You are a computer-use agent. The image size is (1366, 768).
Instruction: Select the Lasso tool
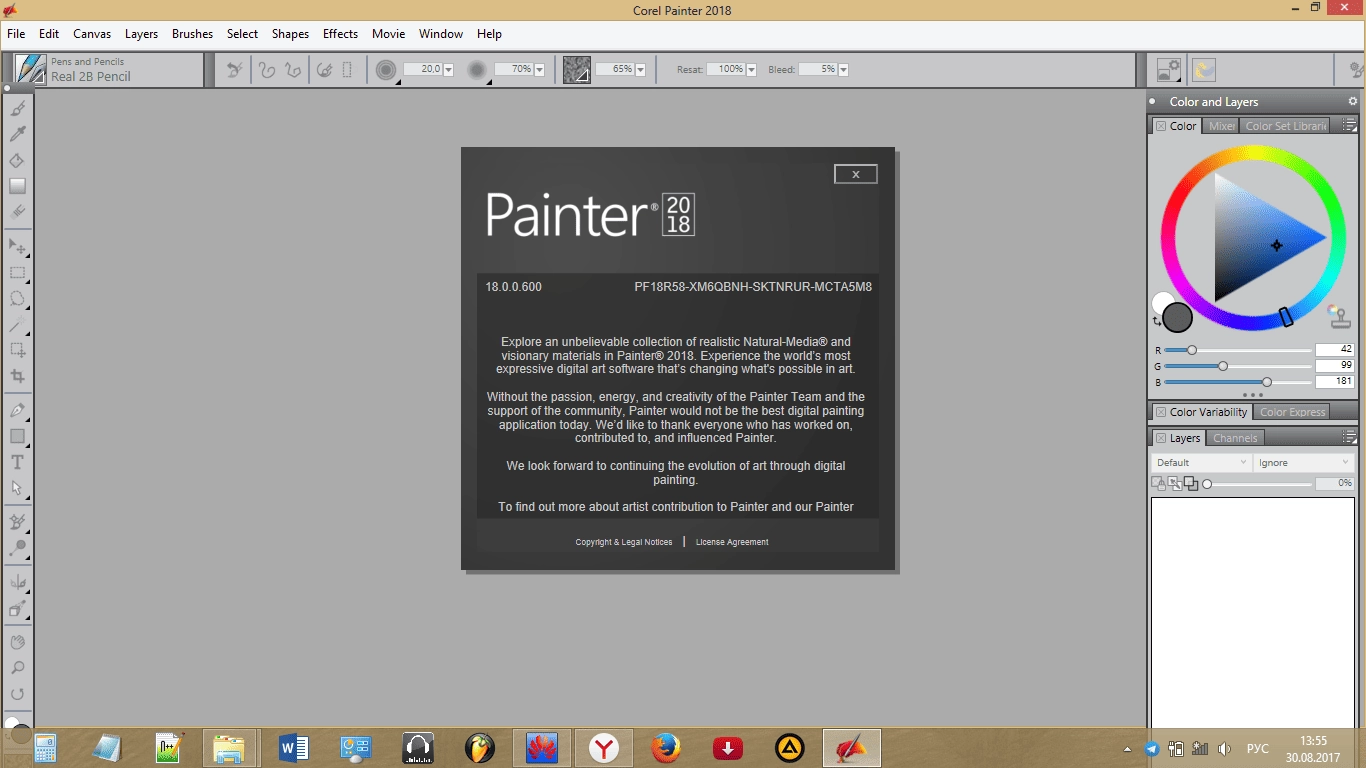tap(17, 298)
